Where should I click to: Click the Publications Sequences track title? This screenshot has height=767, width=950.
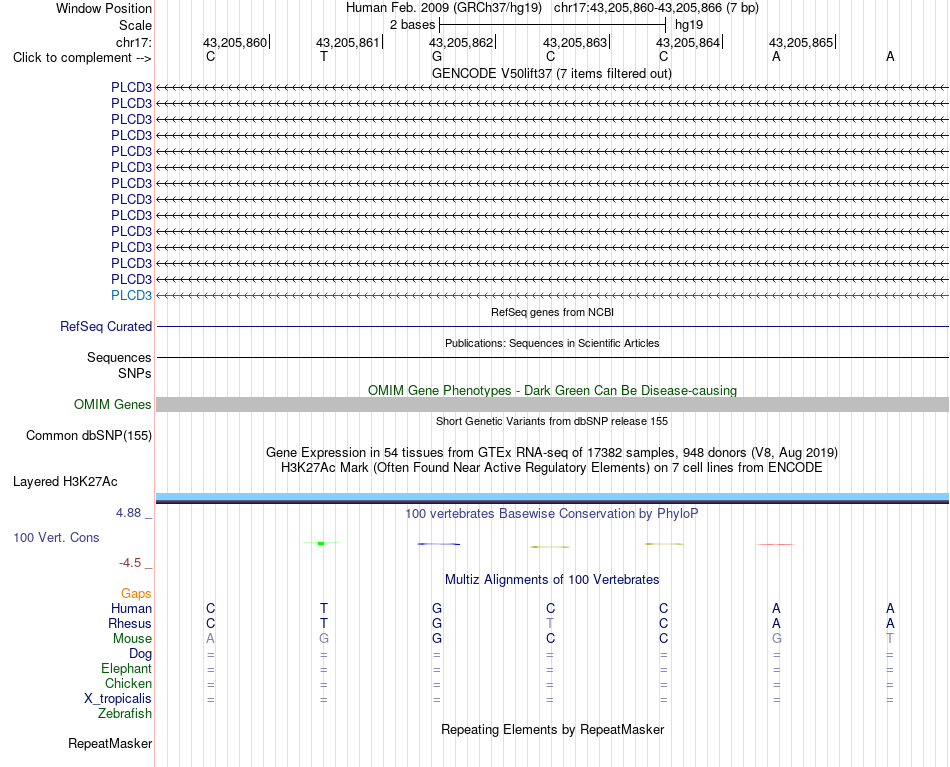pos(552,343)
